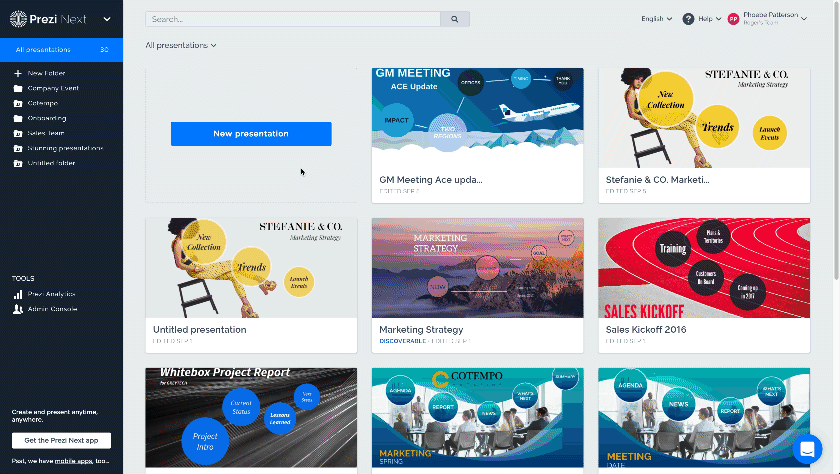Click the Prezi Next logo icon
Screen dimensions: 840x474
click(x=18, y=19)
